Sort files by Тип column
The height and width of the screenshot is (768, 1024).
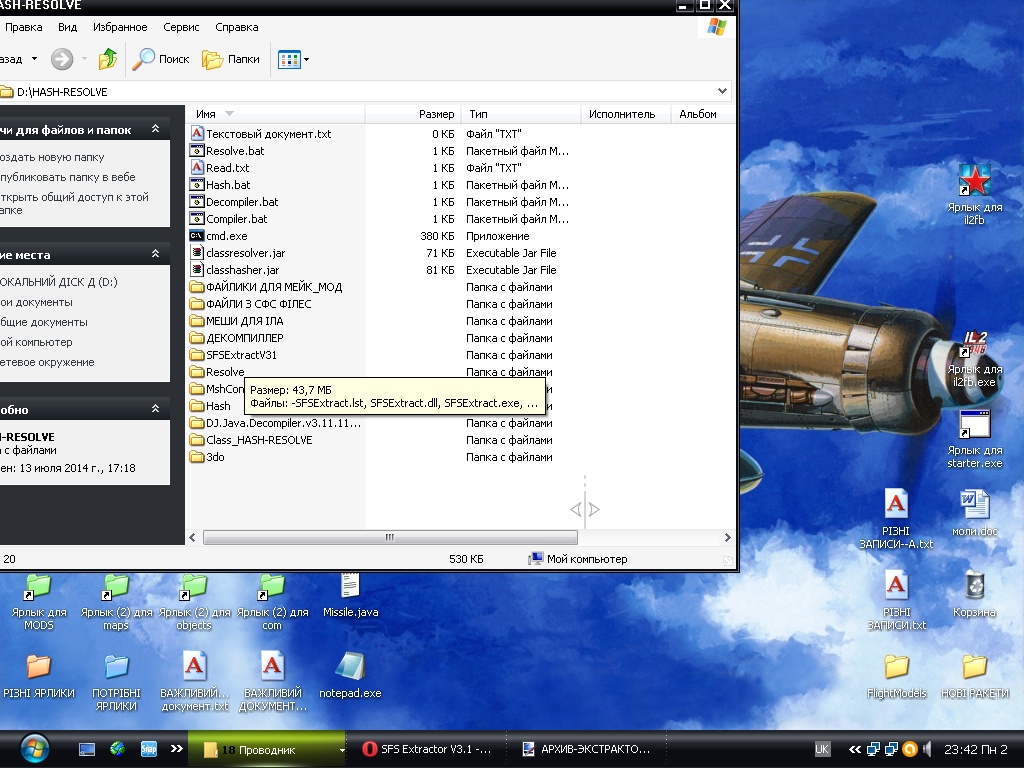click(x=479, y=114)
